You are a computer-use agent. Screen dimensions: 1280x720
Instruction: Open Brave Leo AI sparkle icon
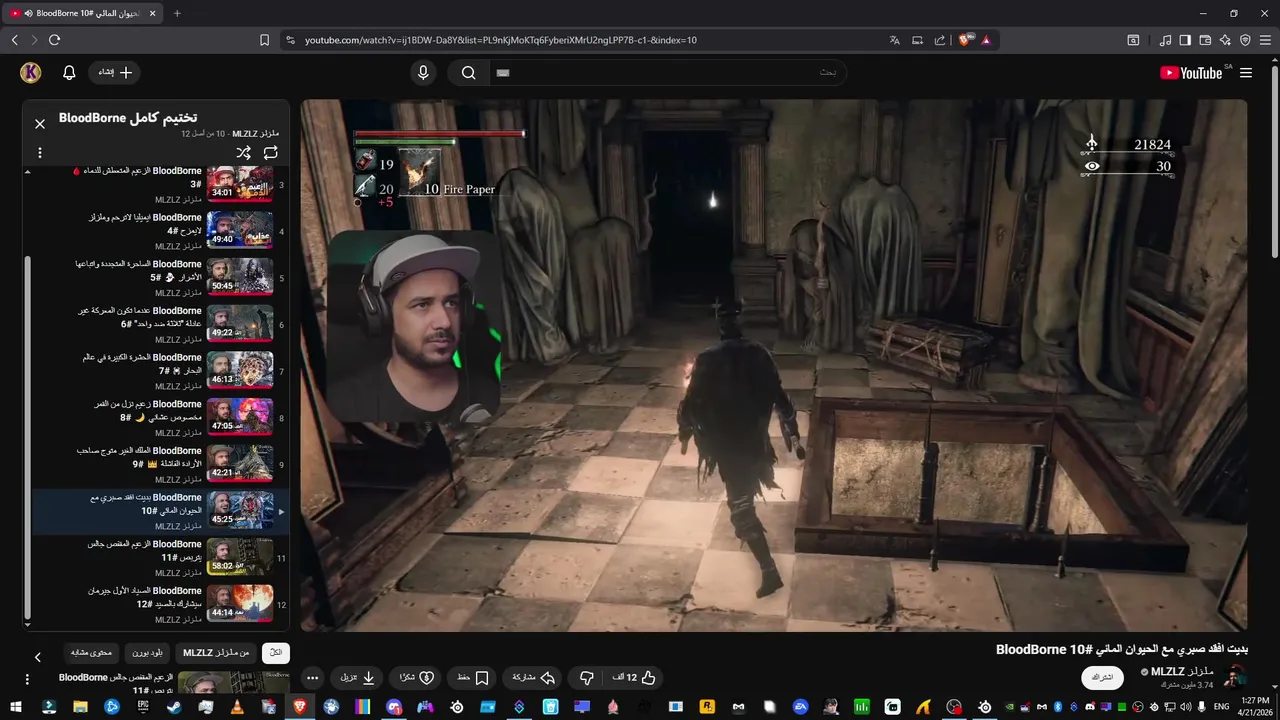(x=1225, y=40)
